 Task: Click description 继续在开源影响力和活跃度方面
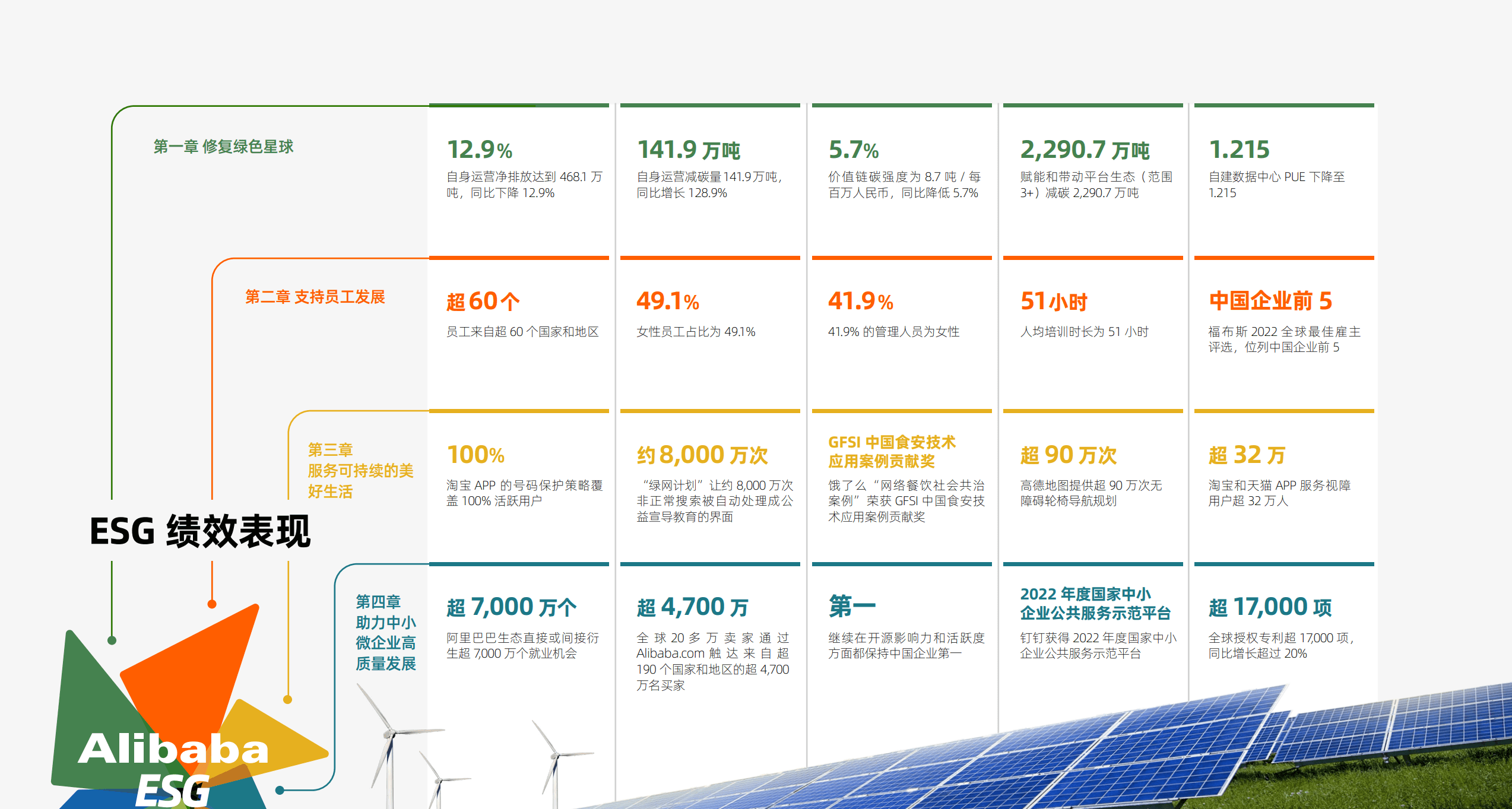pos(906,645)
